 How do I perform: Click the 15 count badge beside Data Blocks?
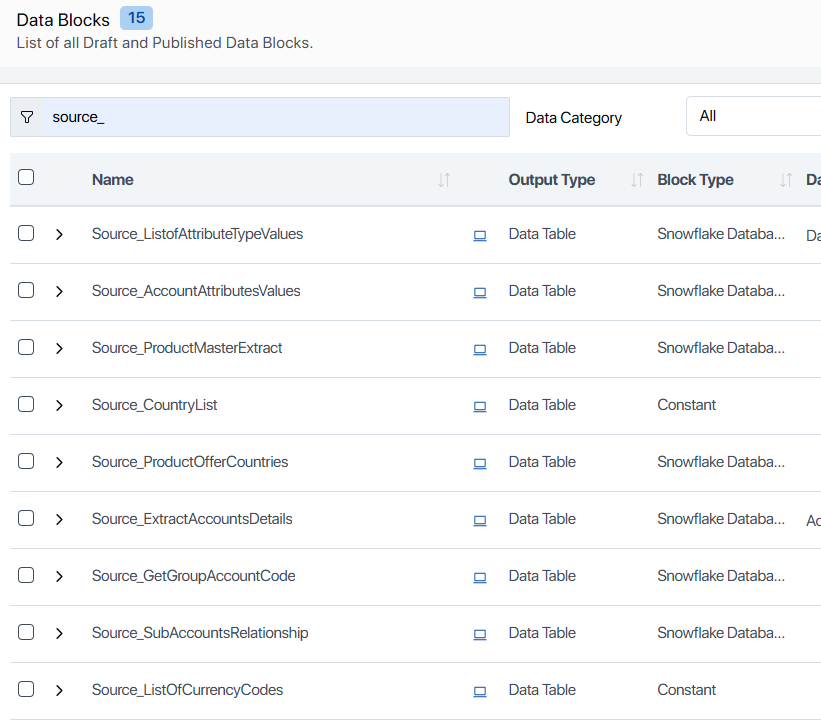click(136, 18)
